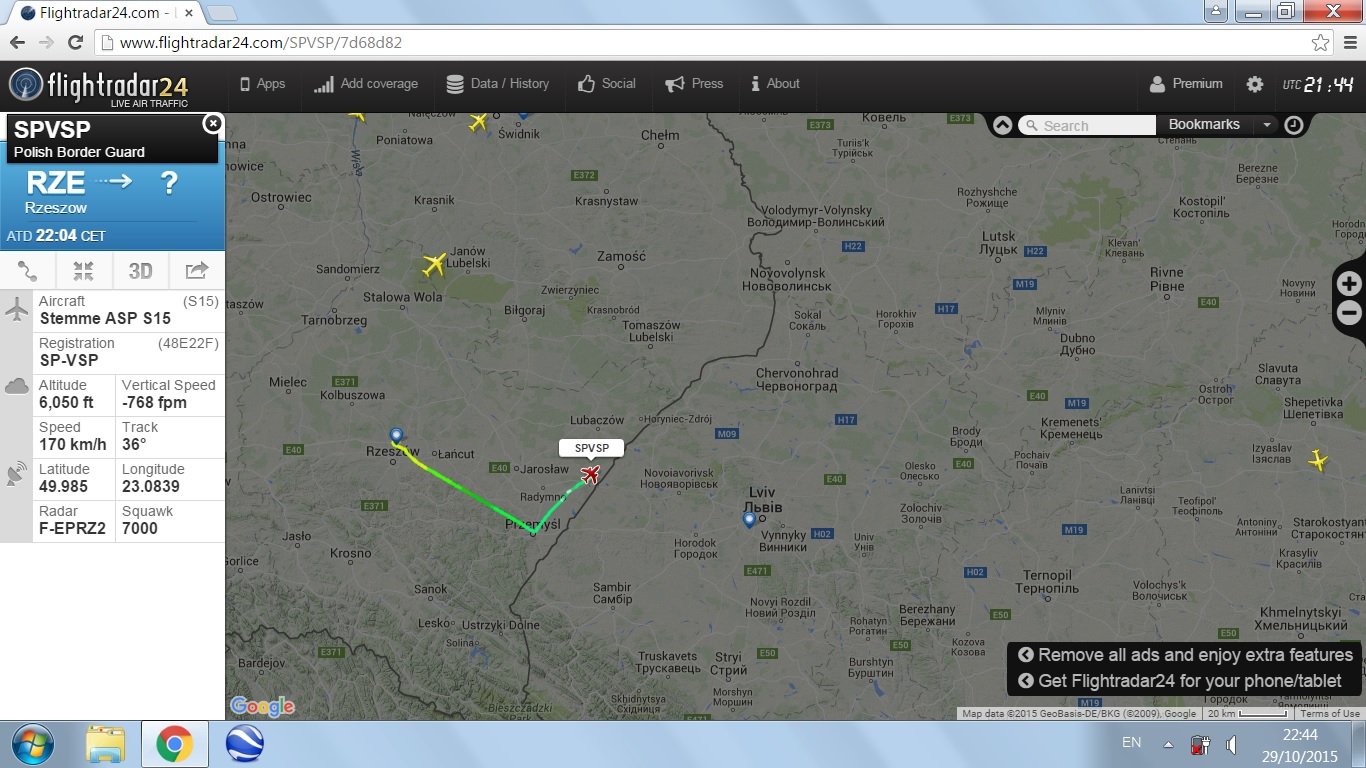Viewport: 1366px width, 768px height.
Task: Bookmark this page with the star icon
Action: [1321, 43]
